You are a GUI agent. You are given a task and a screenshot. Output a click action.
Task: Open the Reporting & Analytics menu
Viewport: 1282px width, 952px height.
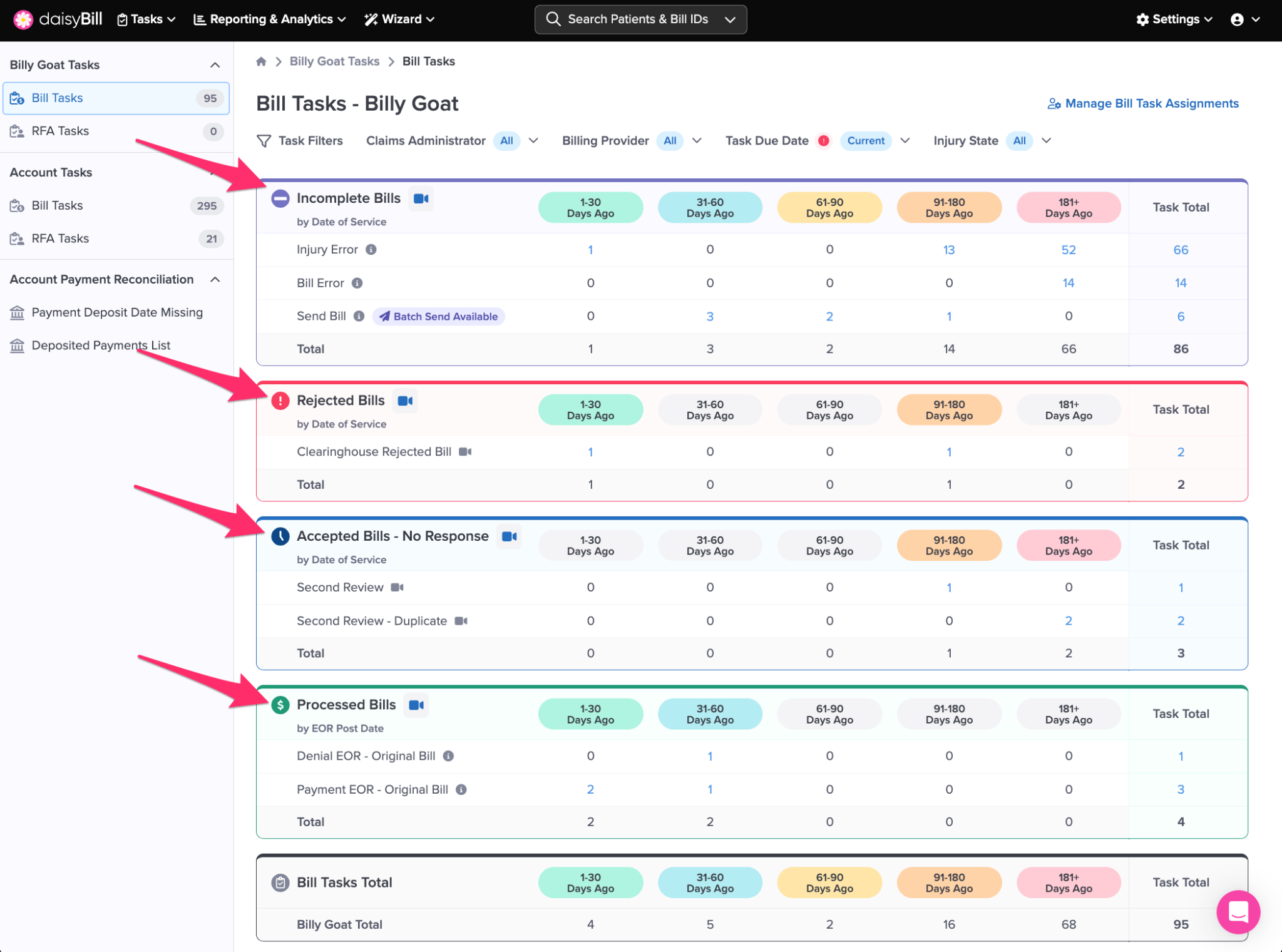270,19
